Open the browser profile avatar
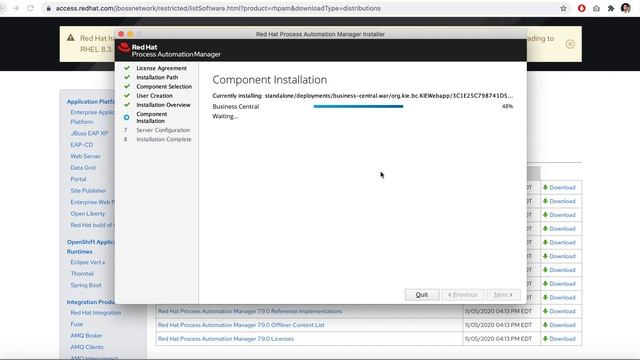 coord(625,8)
